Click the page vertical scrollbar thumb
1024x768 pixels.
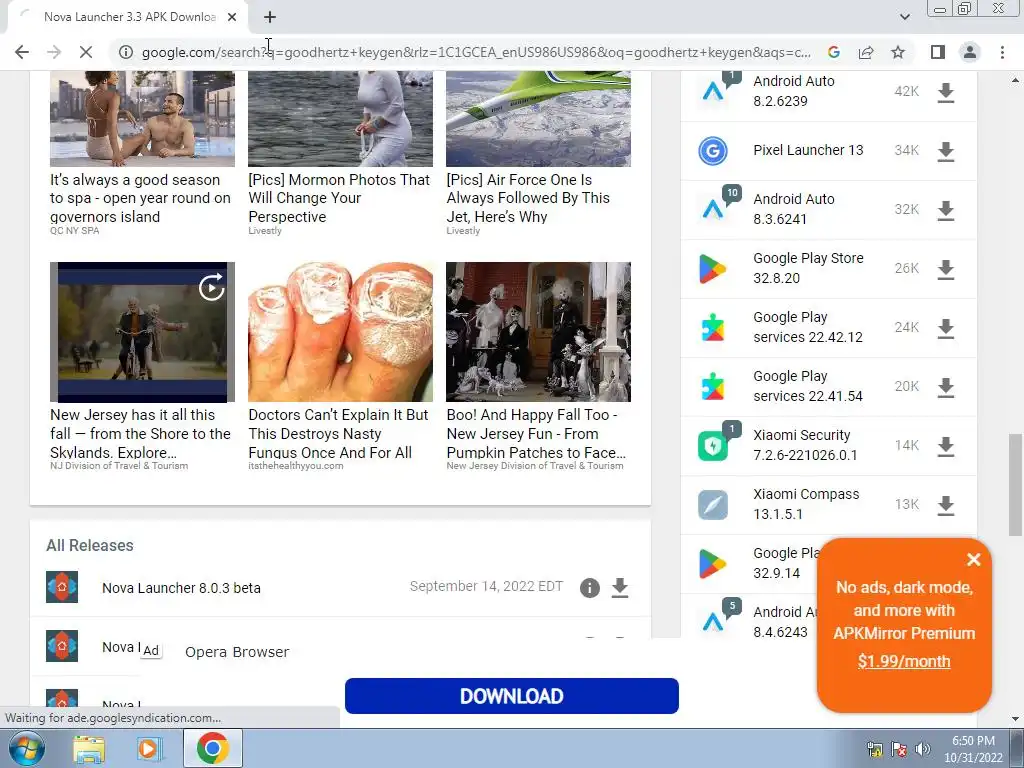point(1015,483)
